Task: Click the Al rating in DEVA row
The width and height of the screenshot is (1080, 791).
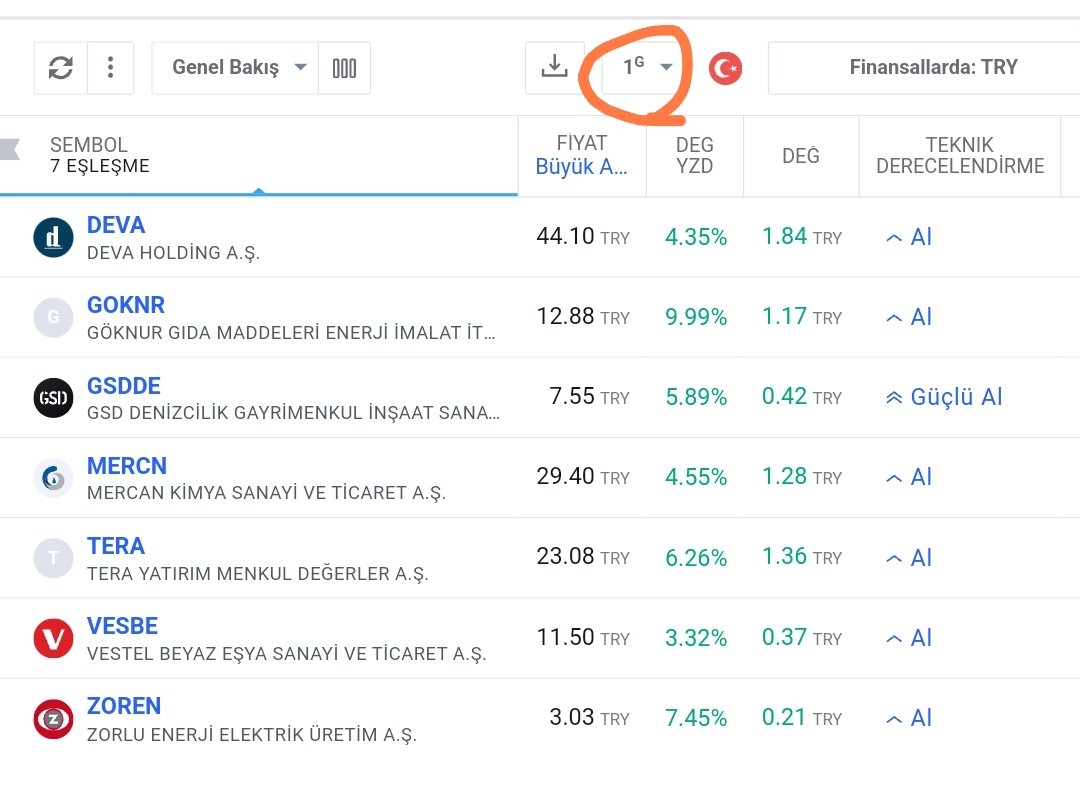Action: coord(908,237)
